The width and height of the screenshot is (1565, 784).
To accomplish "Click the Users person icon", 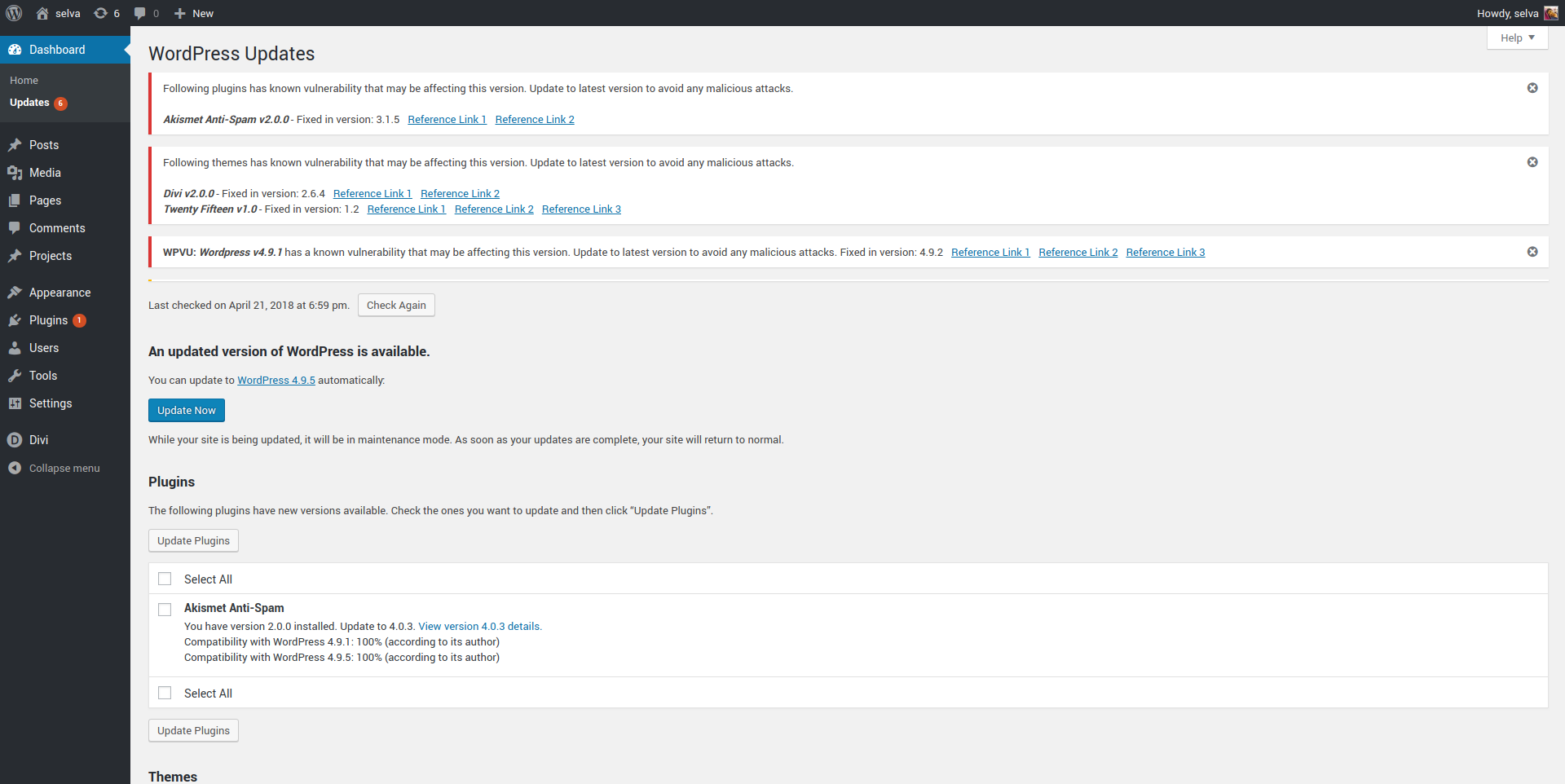I will pos(15,348).
